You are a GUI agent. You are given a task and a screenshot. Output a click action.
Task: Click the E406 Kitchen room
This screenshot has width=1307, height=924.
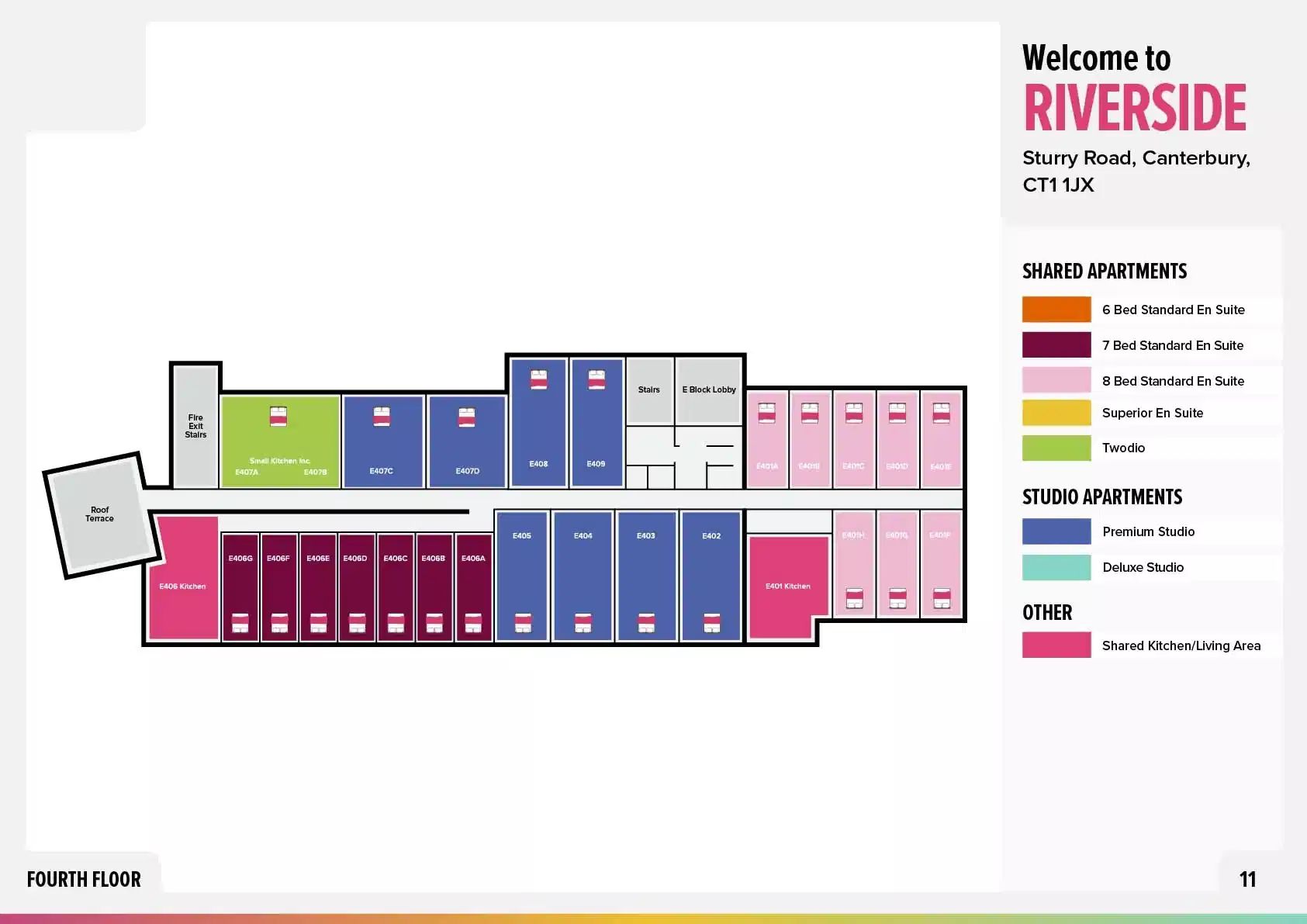(x=183, y=578)
